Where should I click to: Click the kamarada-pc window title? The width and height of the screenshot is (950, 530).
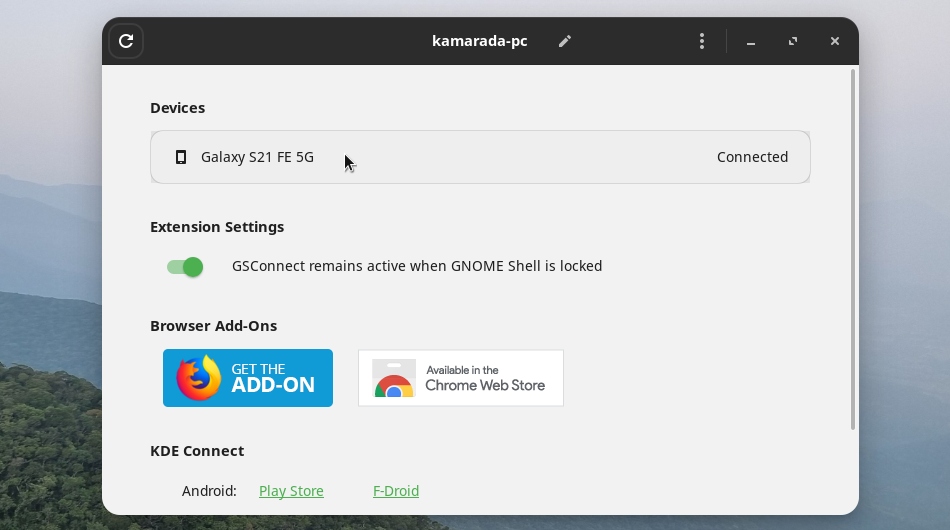pos(480,41)
